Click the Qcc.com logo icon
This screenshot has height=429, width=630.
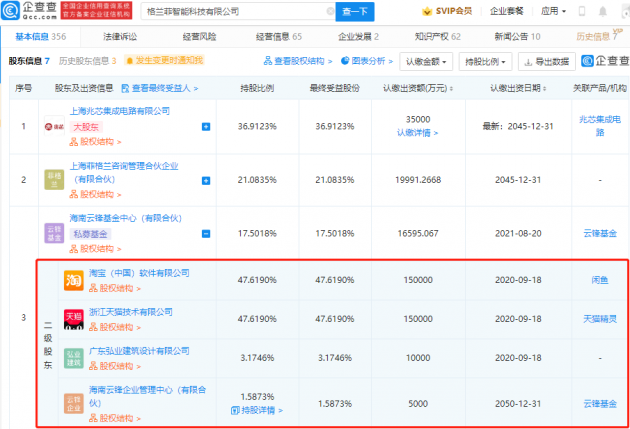[x=10, y=10]
